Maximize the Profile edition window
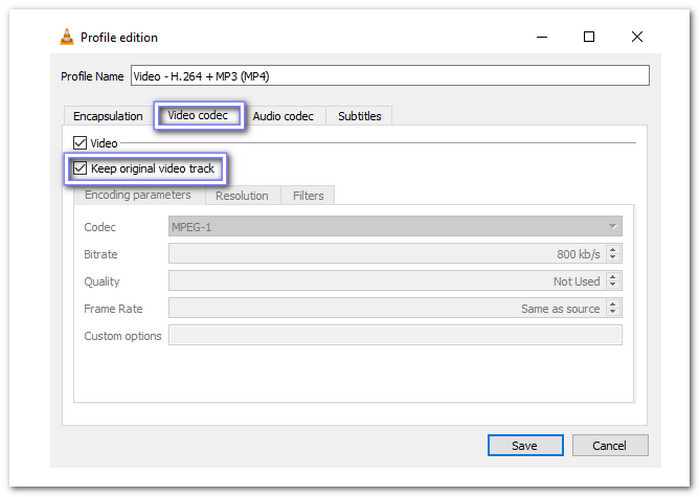 (589, 37)
